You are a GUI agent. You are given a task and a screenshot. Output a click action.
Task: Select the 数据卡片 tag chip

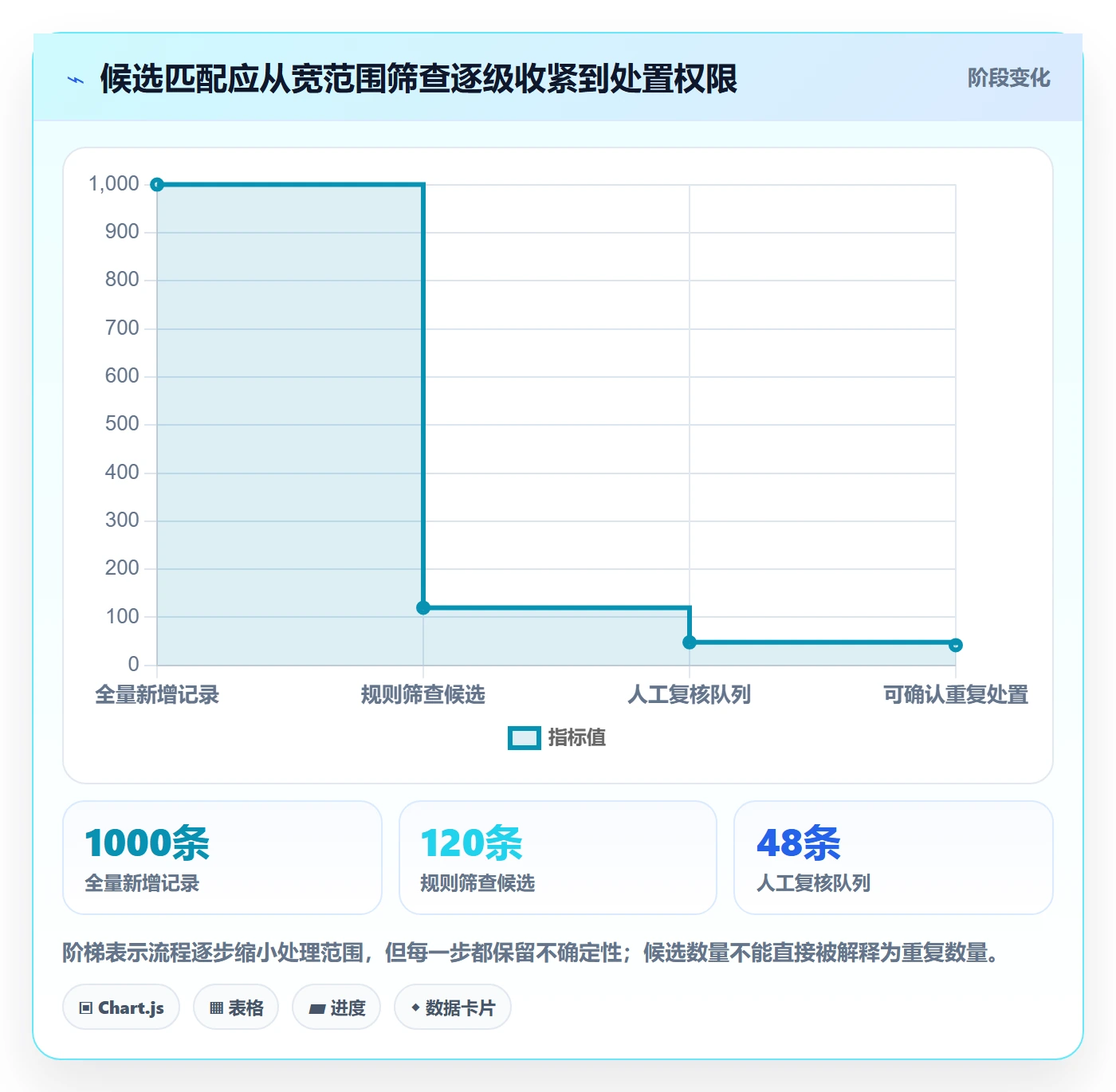[453, 1008]
